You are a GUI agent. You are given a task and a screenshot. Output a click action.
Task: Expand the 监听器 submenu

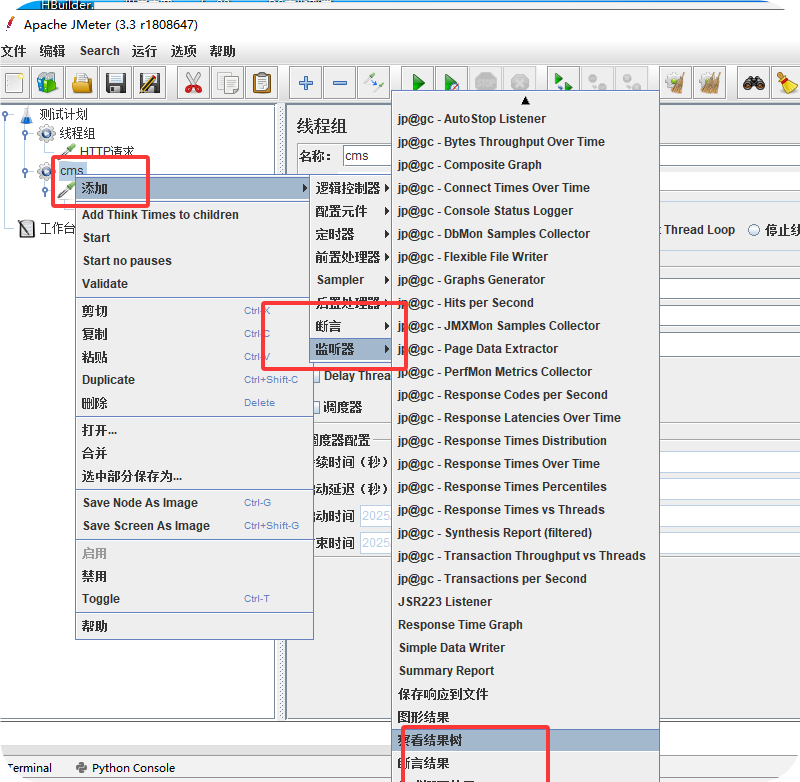[351, 349]
